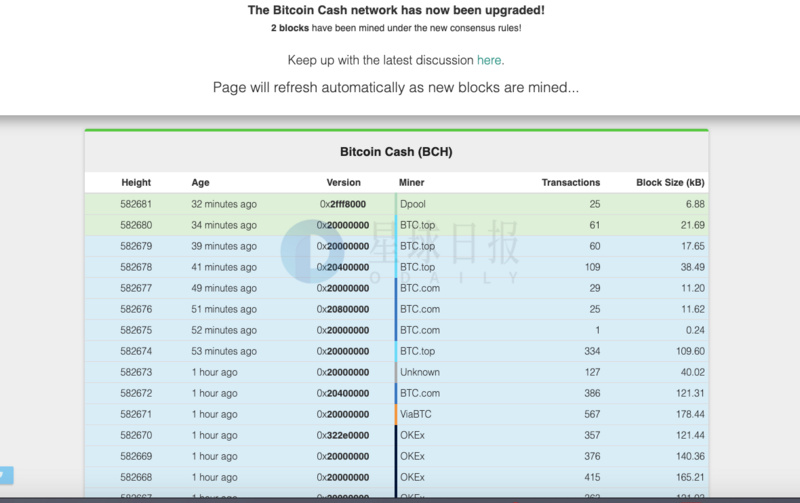
Task: Click the '51 minutes ago' age cell
Action: pos(224,309)
